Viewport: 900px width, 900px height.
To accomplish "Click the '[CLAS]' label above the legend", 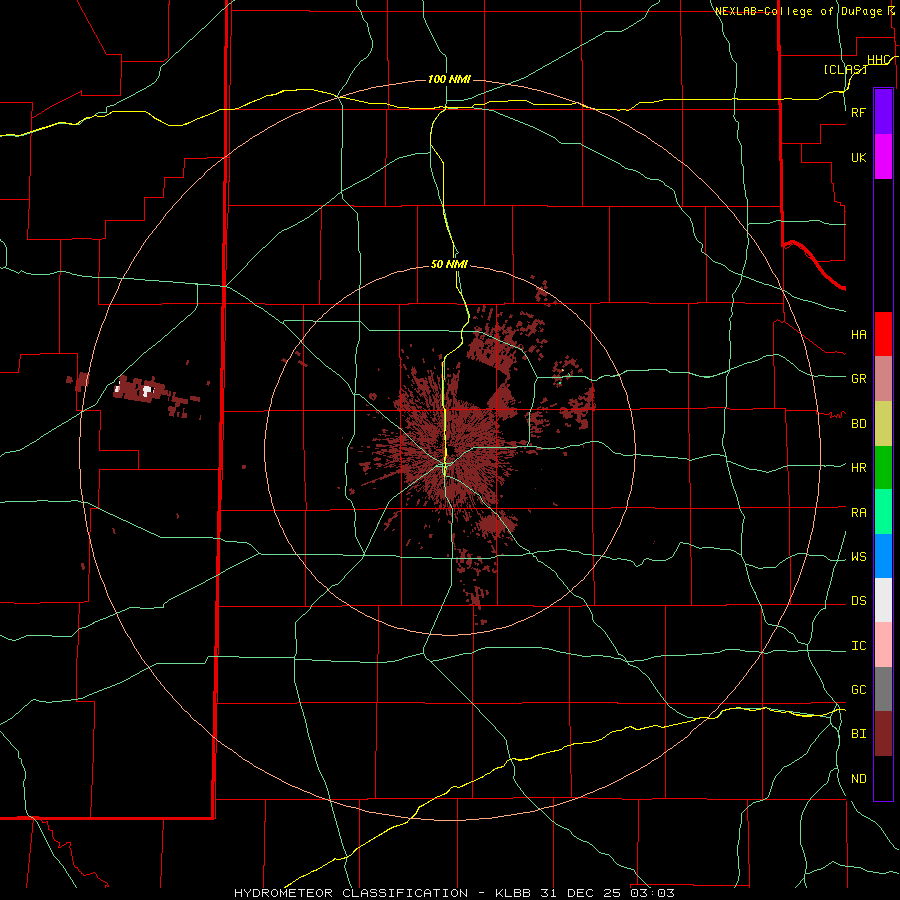I will tap(845, 69).
